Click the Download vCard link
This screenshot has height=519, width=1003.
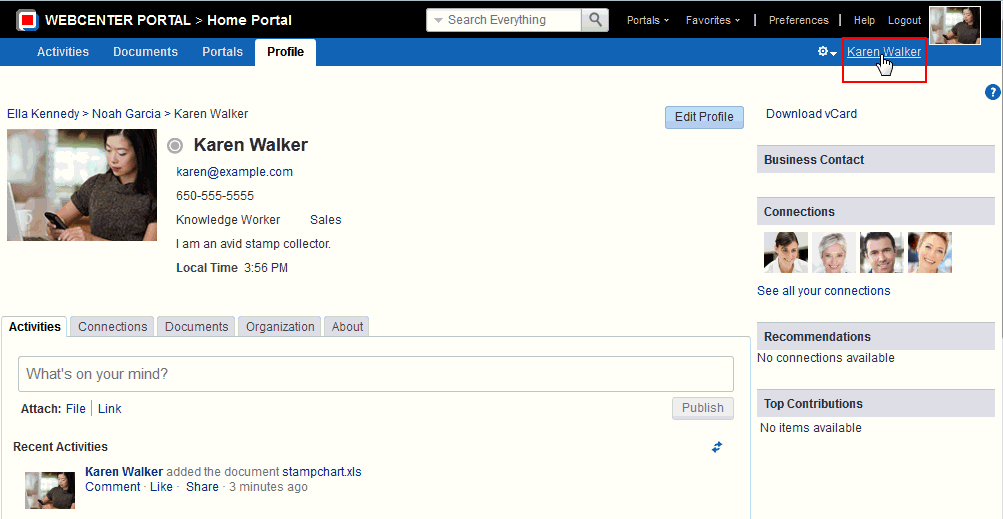tap(811, 114)
